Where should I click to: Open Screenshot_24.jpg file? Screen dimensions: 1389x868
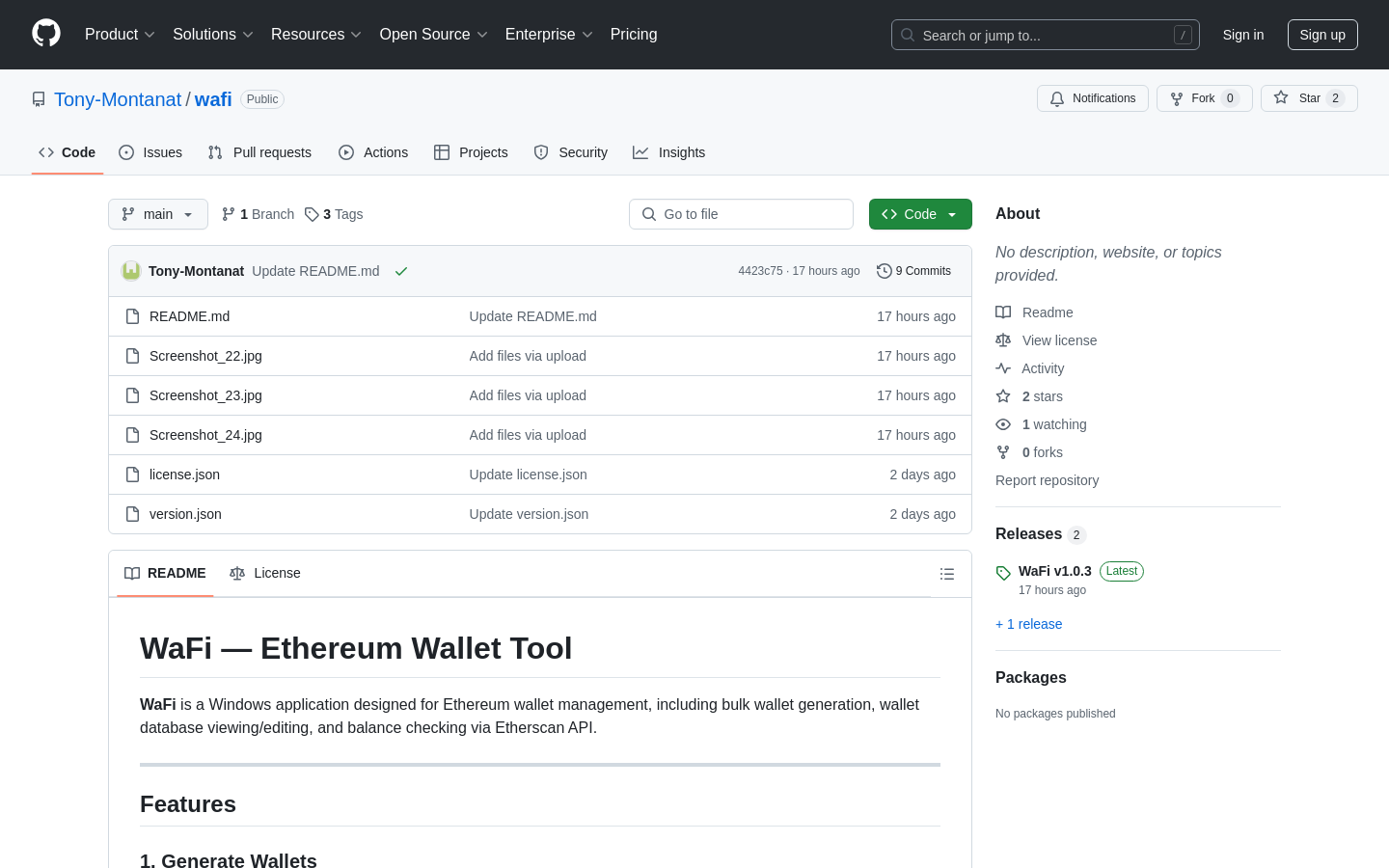click(x=205, y=435)
